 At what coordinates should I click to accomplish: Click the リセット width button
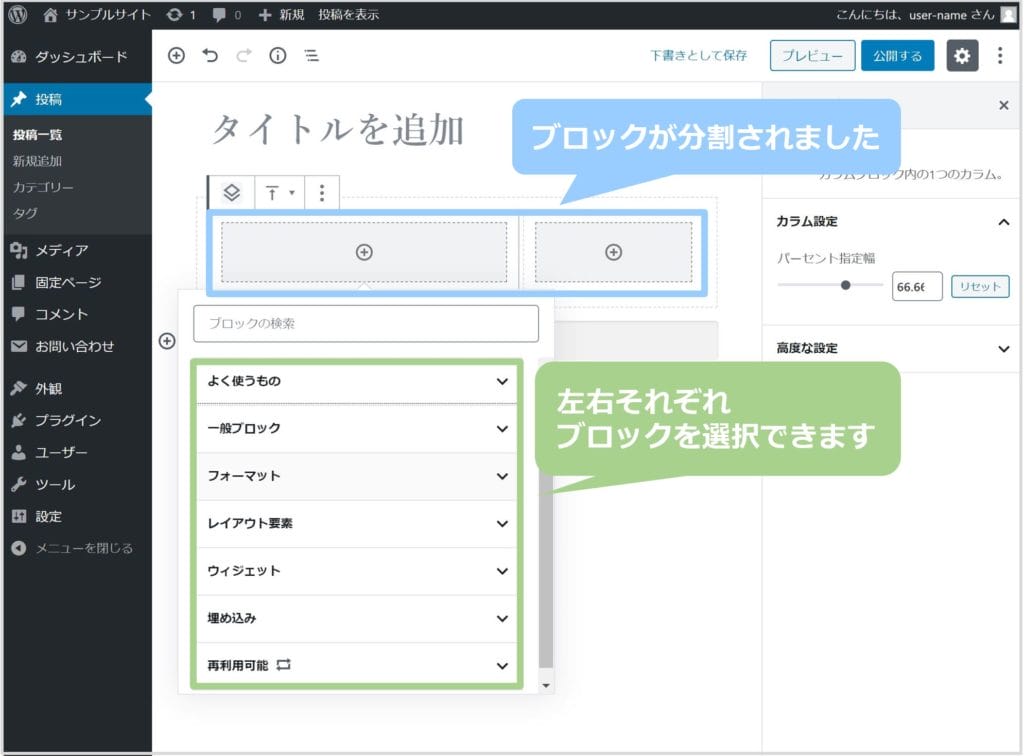979,286
